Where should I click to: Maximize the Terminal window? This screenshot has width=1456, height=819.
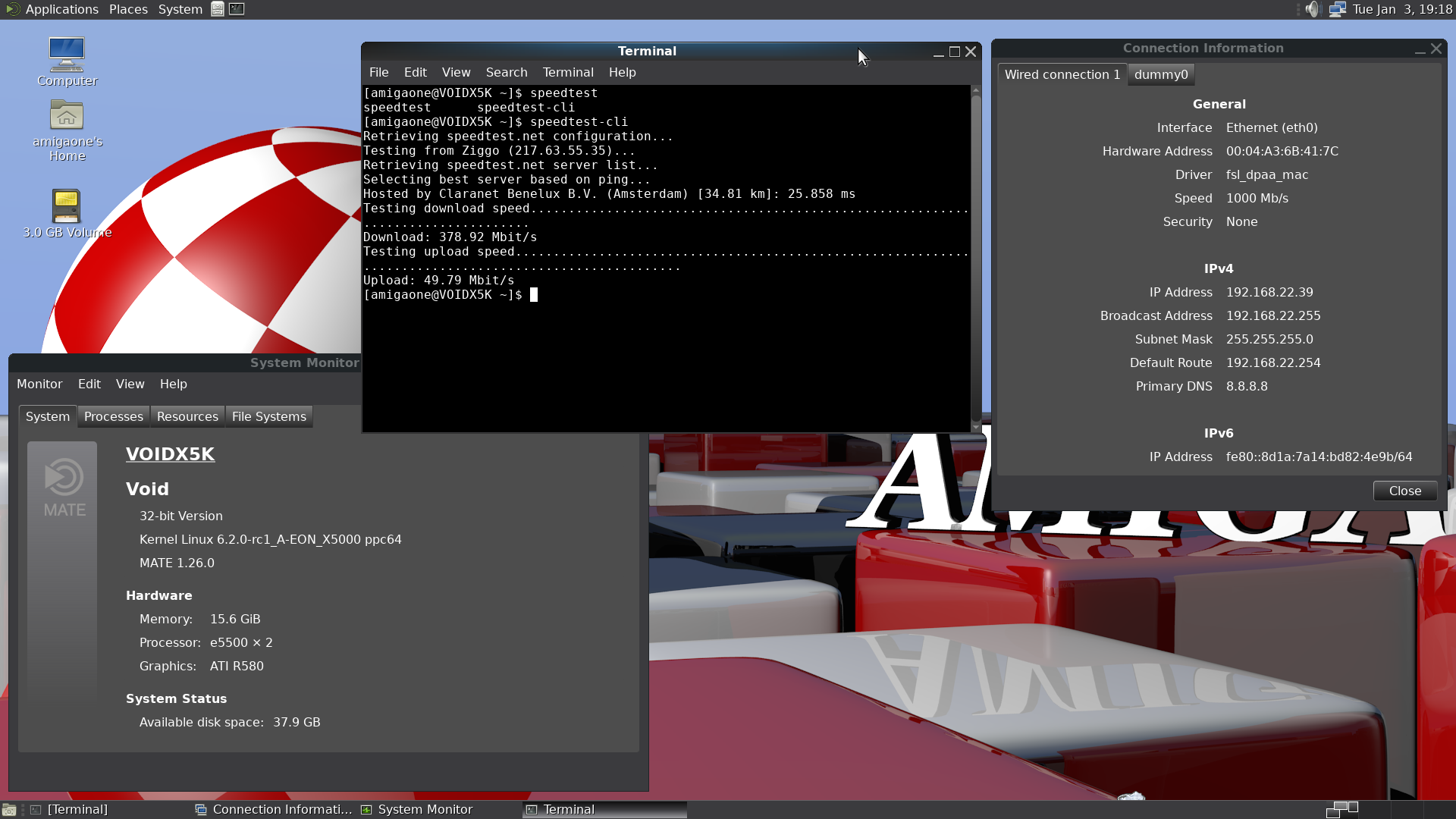point(955,52)
